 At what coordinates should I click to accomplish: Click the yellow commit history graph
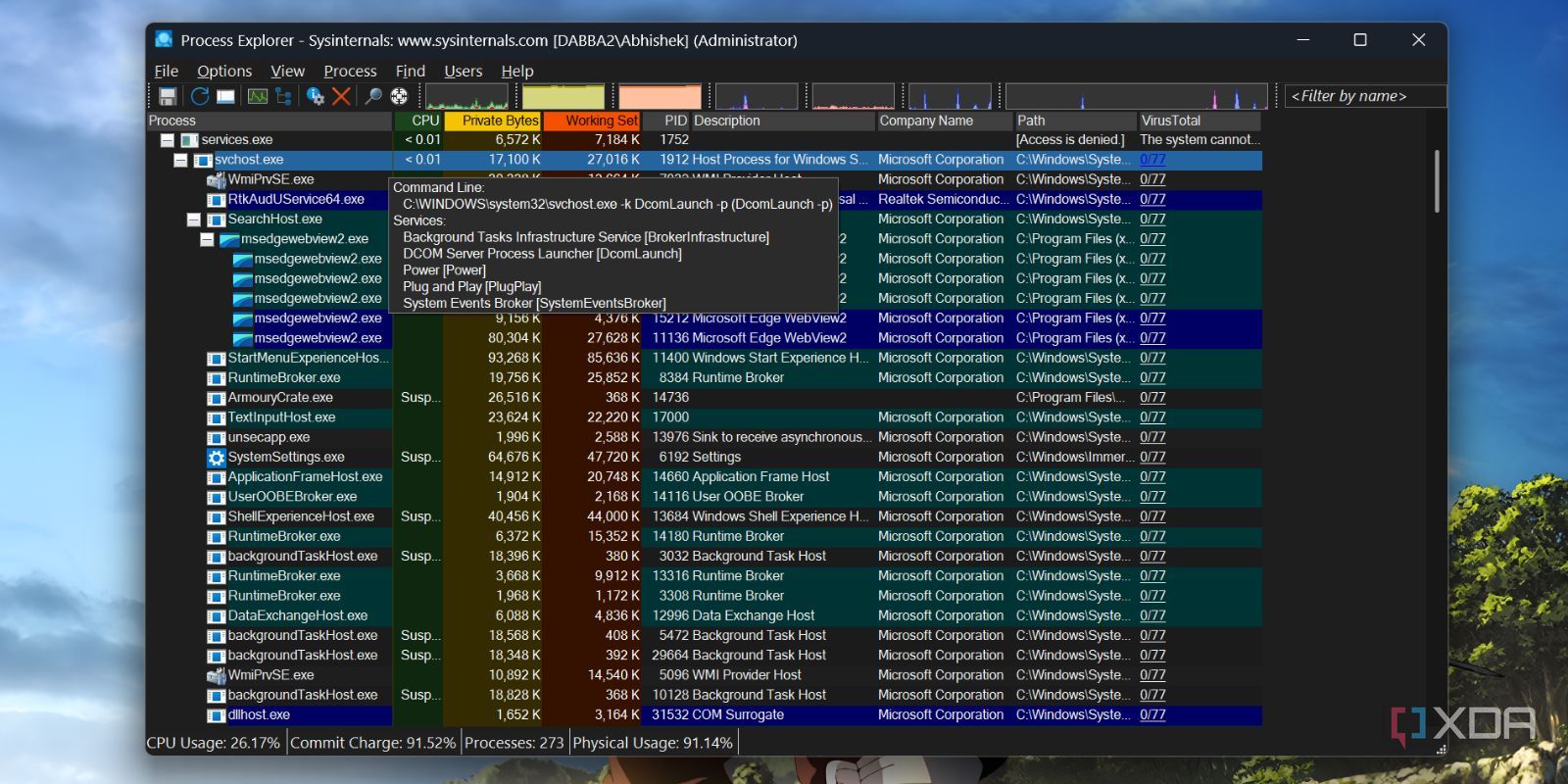tap(563, 96)
